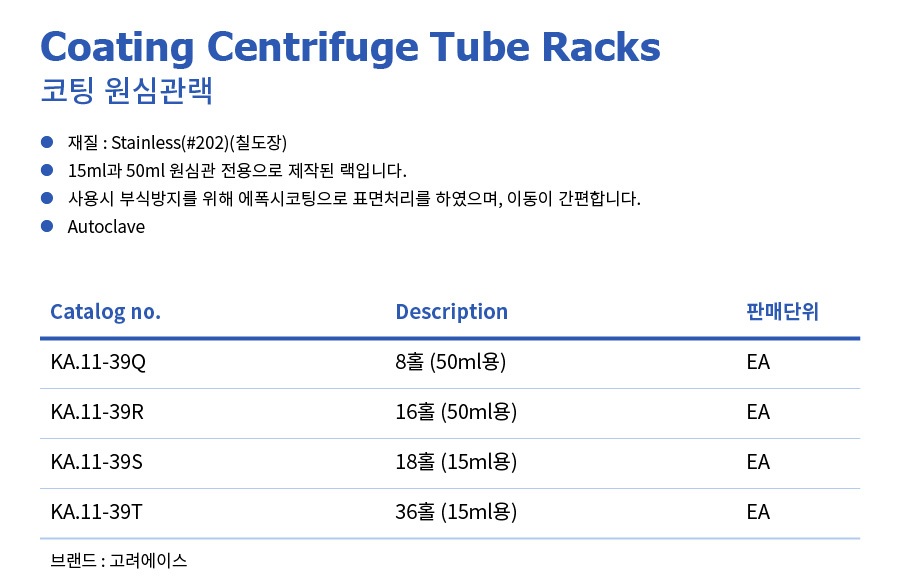Click the 36홀 (15ml용) description

tap(456, 512)
